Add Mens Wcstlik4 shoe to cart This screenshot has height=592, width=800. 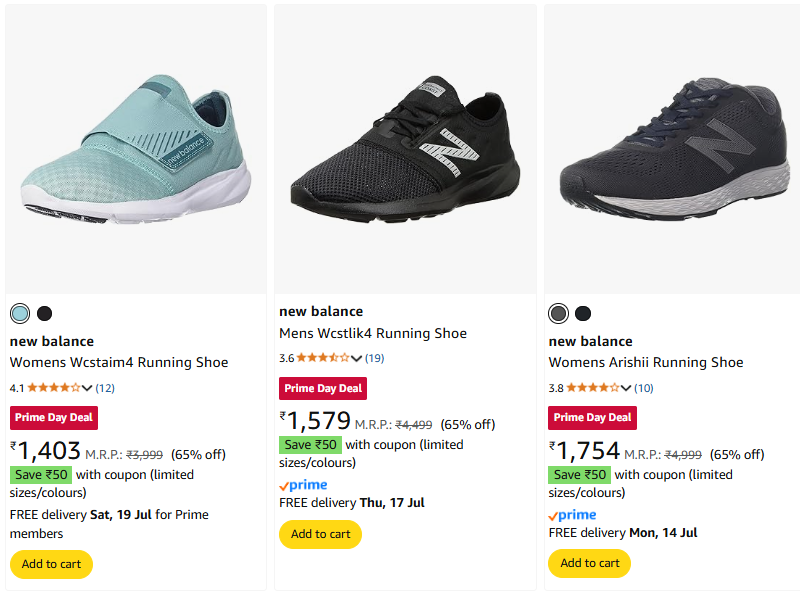point(320,534)
